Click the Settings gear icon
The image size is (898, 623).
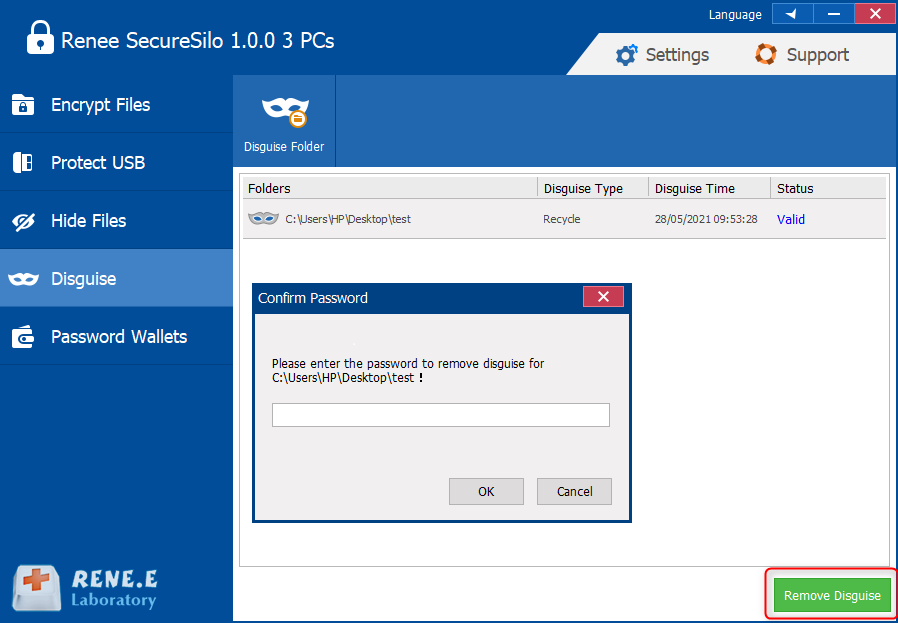pos(626,55)
